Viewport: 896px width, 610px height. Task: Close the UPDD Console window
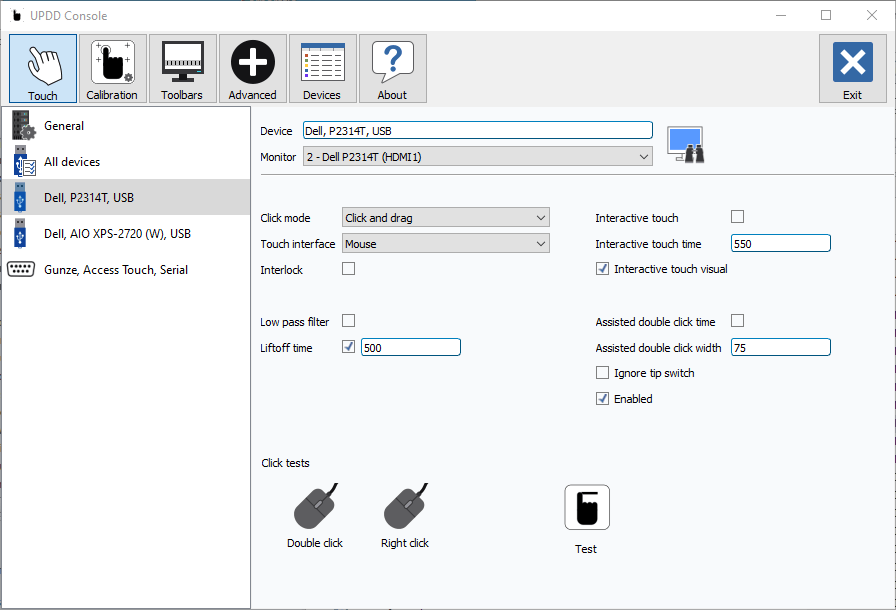pos(871,15)
